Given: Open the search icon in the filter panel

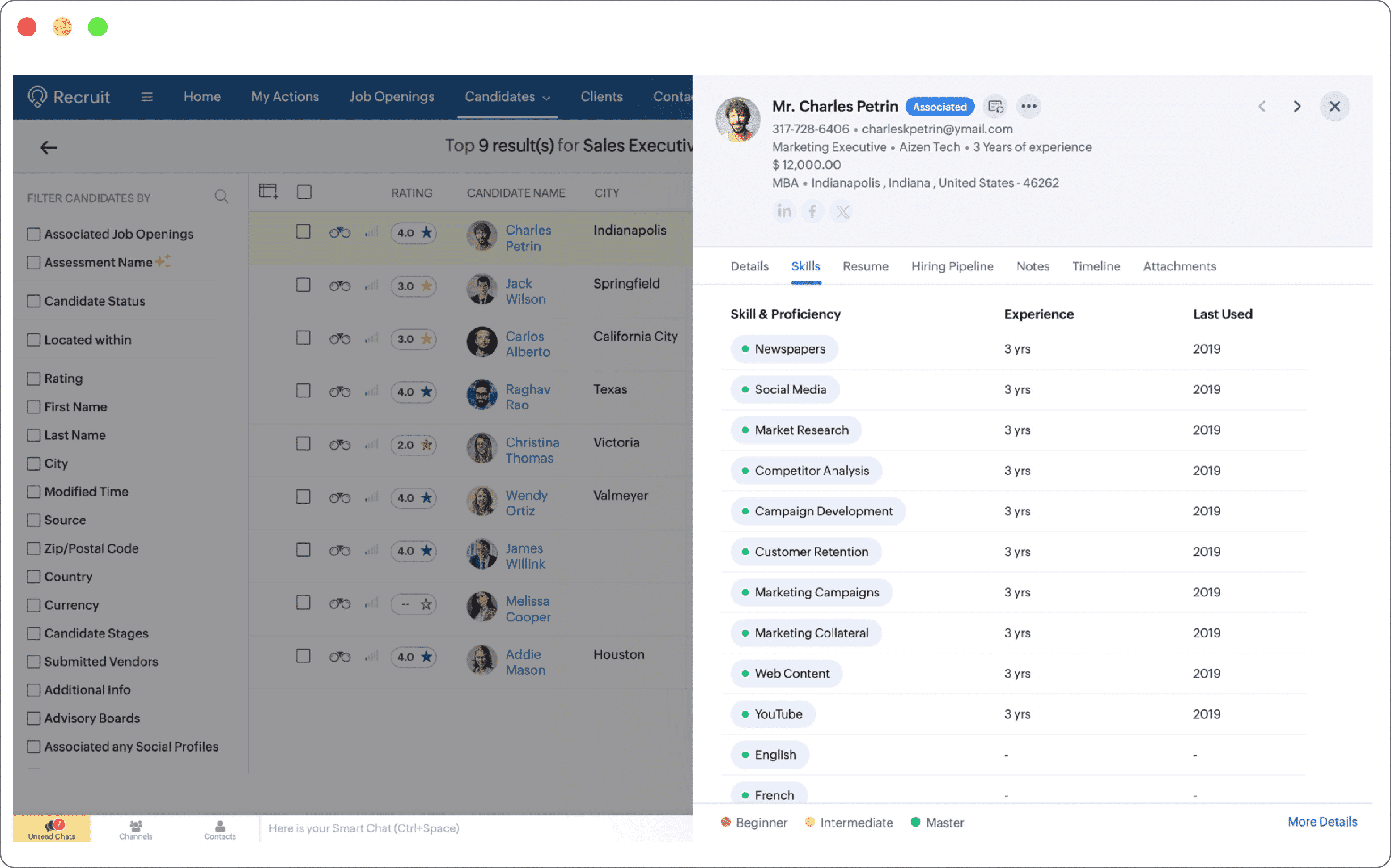Looking at the screenshot, I should (222, 196).
